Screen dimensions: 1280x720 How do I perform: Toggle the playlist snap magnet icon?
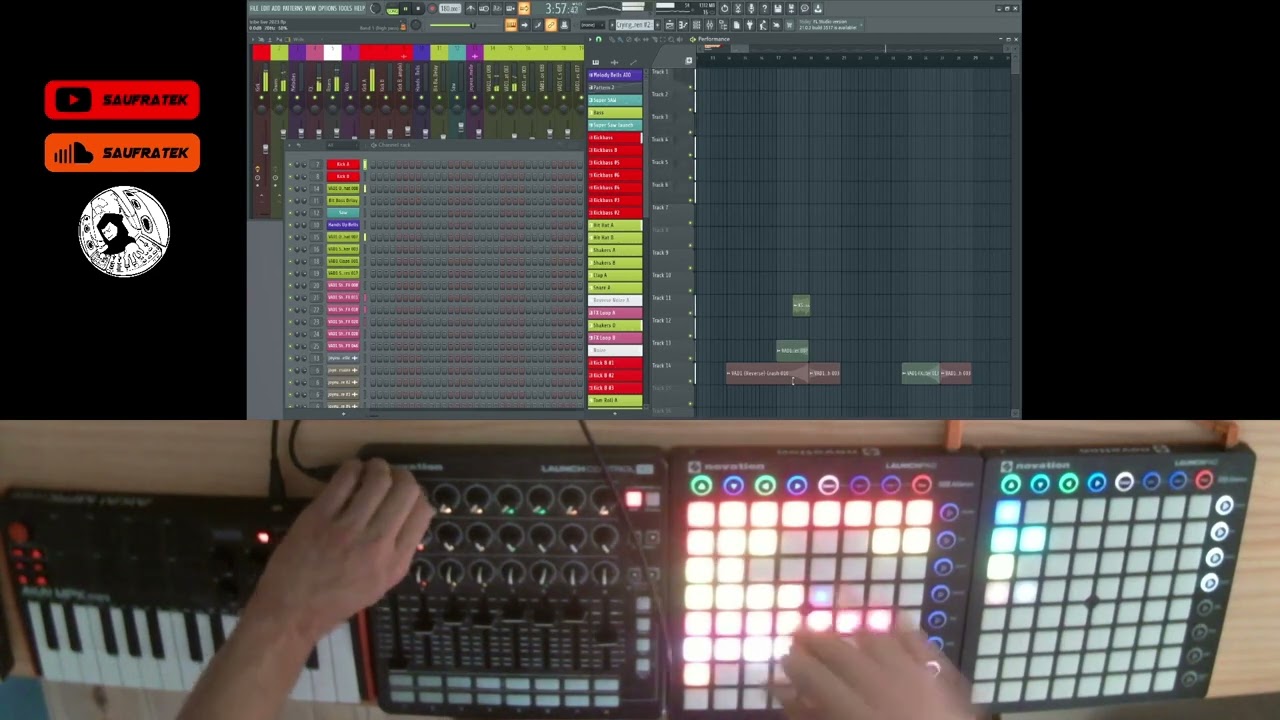[x=599, y=39]
